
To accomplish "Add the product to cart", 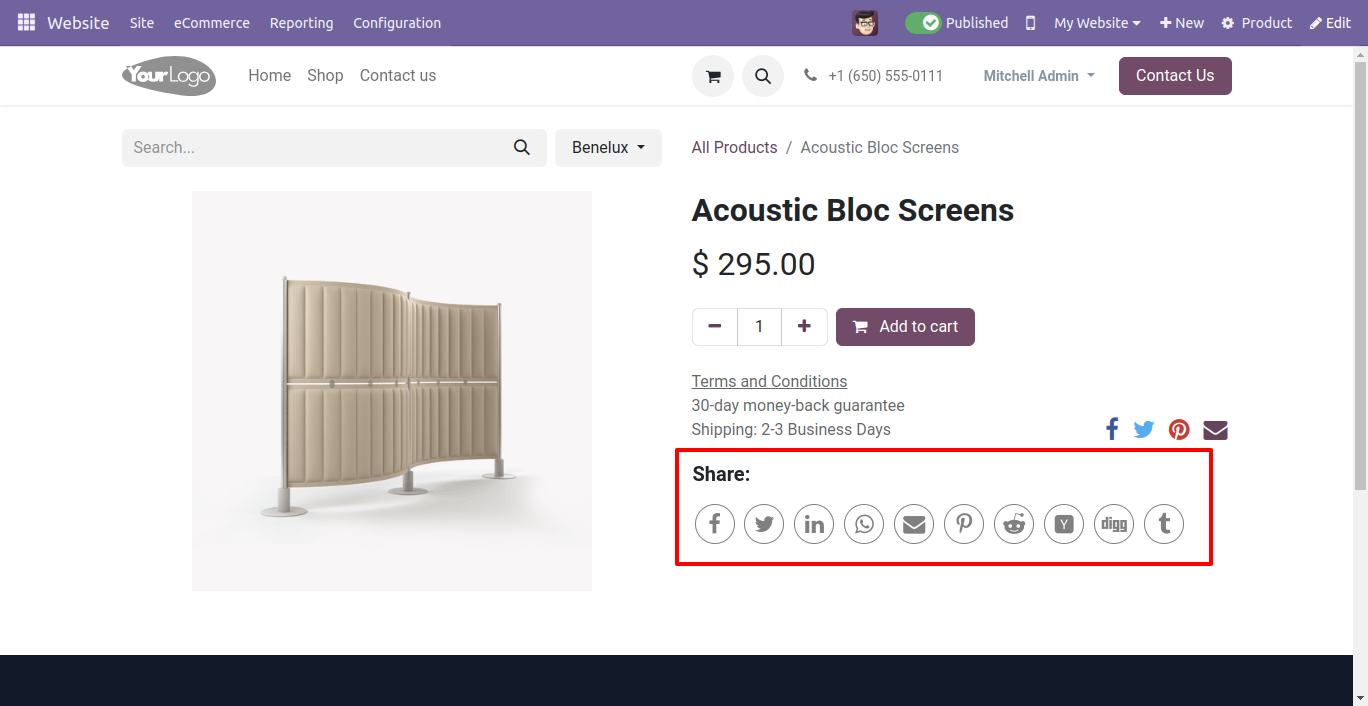I will [905, 327].
